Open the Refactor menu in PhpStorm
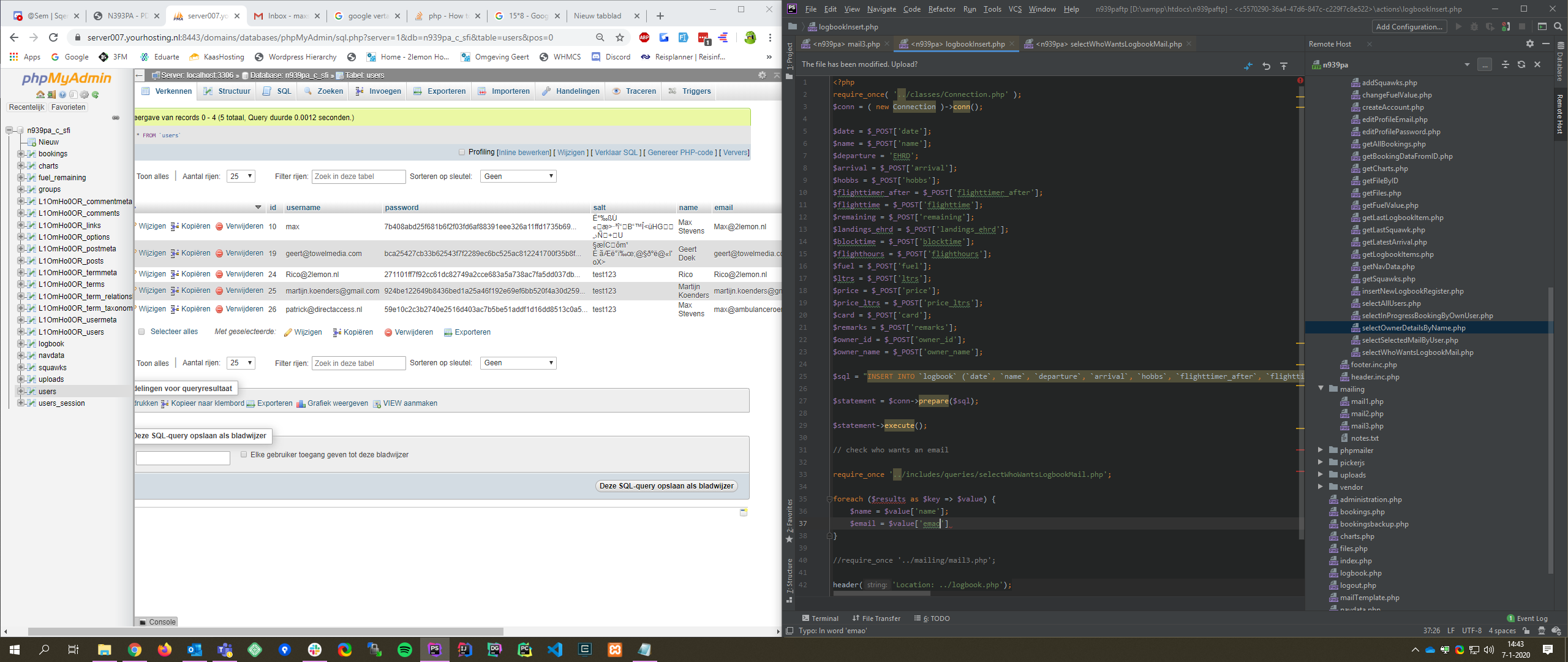1568x662 pixels. click(x=941, y=9)
